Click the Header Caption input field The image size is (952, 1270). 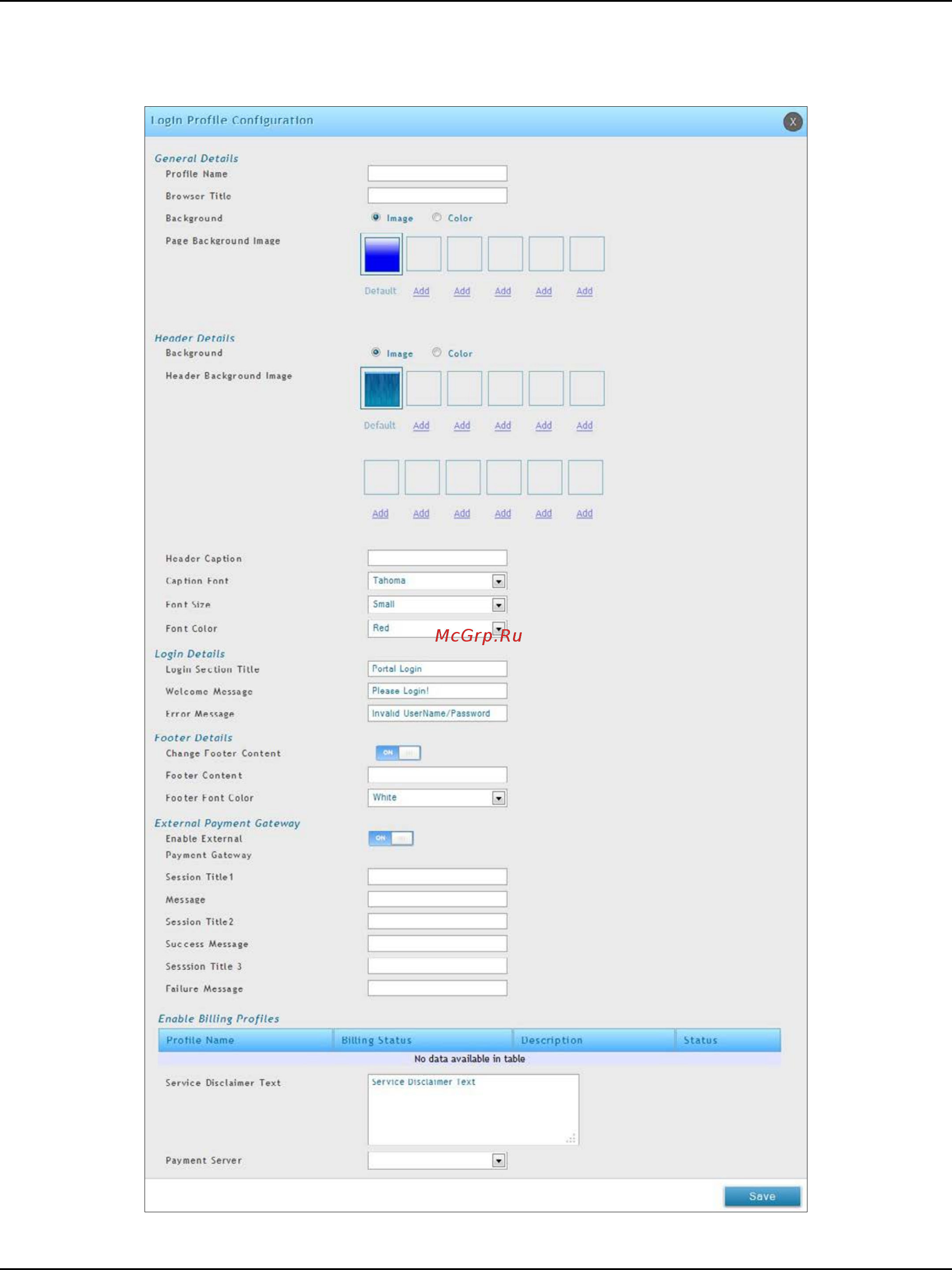click(437, 557)
